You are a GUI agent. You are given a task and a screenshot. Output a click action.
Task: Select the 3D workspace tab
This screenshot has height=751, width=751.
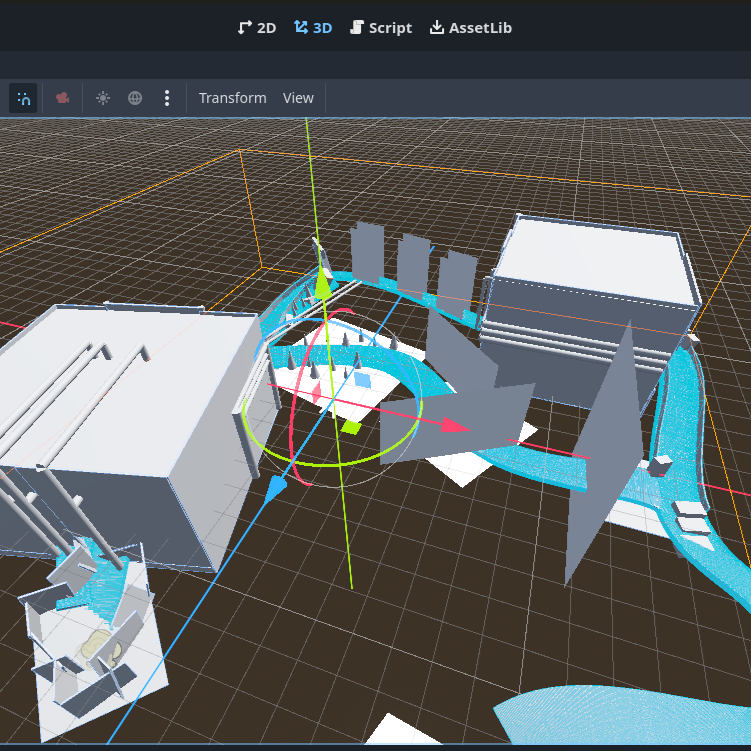312,28
